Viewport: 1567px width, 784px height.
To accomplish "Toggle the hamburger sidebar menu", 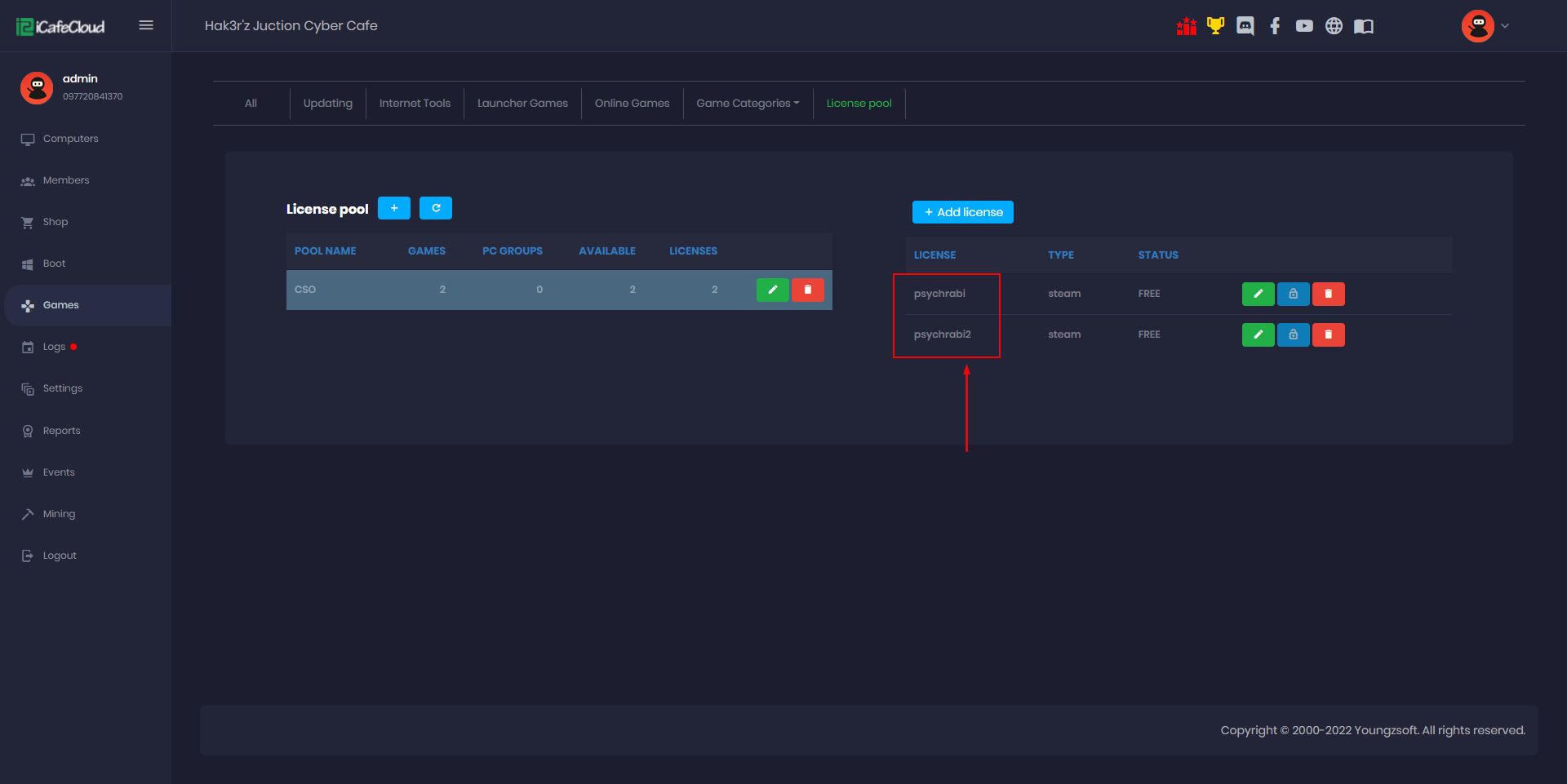I will pos(146,25).
